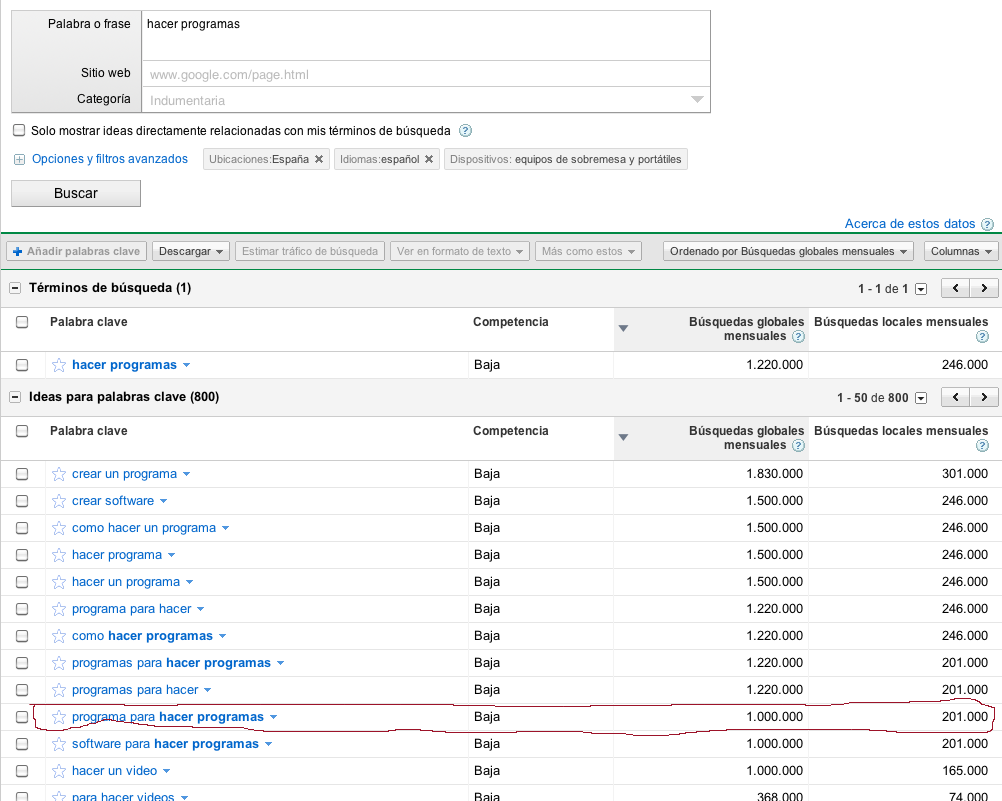Open 'Acerca de estos datos' link
The width and height of the screenshot is (1002, 801).
pos(909,224)
